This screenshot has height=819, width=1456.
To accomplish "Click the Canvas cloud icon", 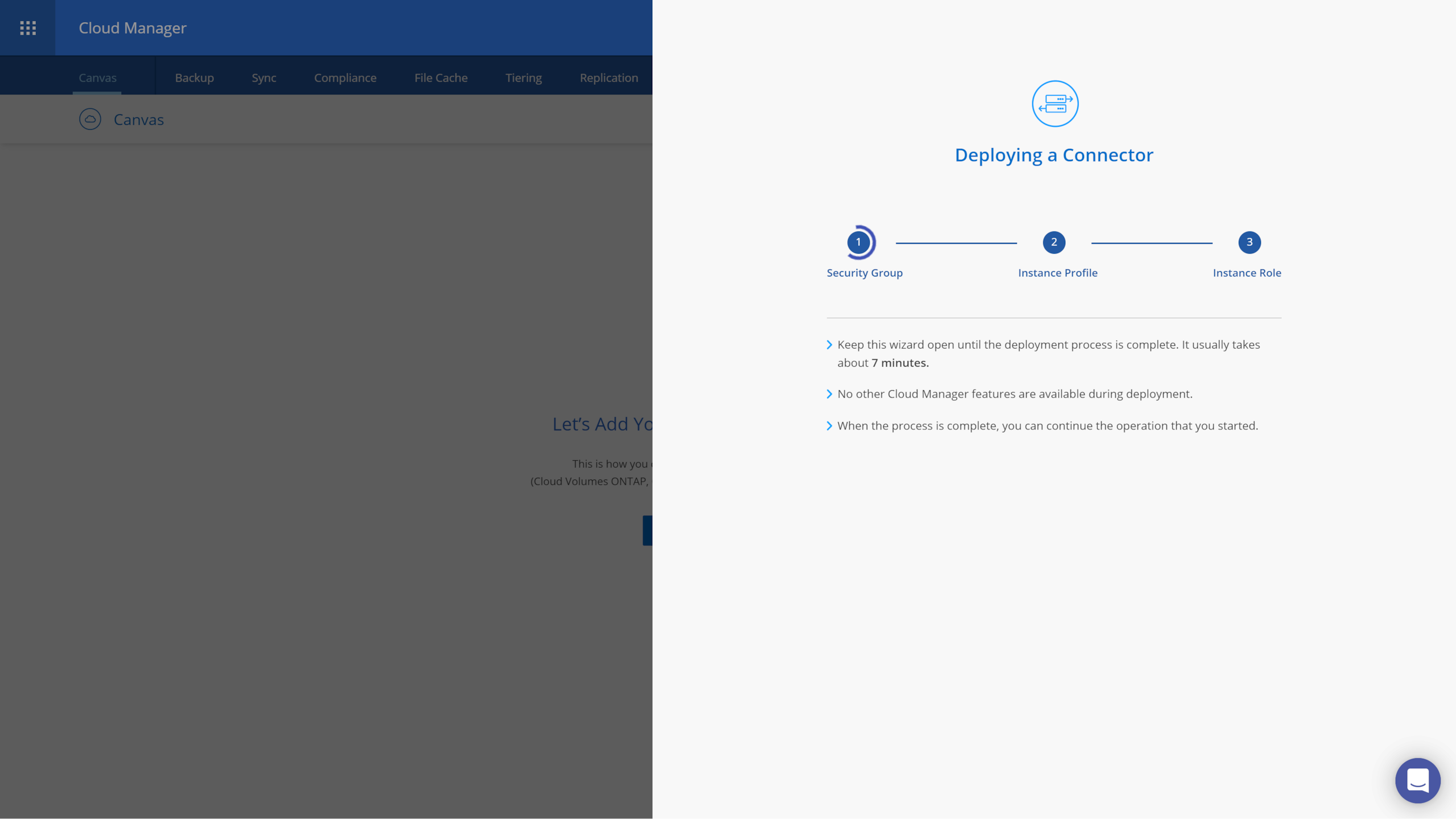I will (x=90, y=119).
